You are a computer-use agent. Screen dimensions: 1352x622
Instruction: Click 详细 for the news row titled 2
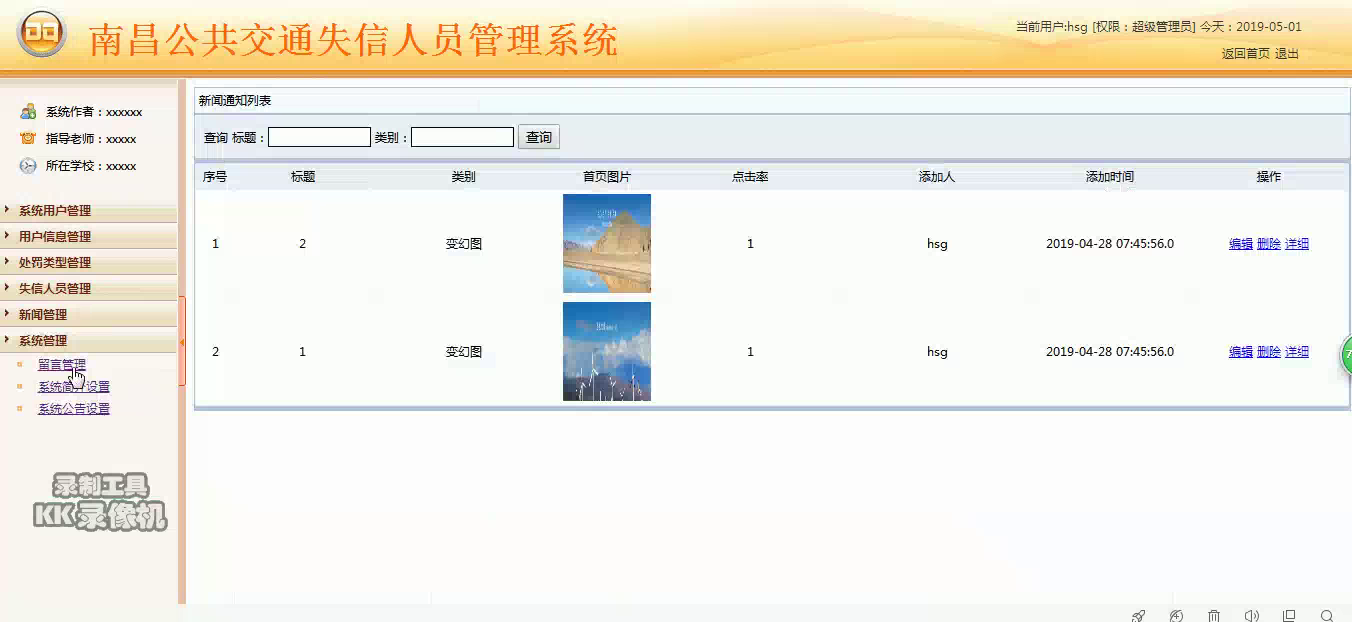1297,244
